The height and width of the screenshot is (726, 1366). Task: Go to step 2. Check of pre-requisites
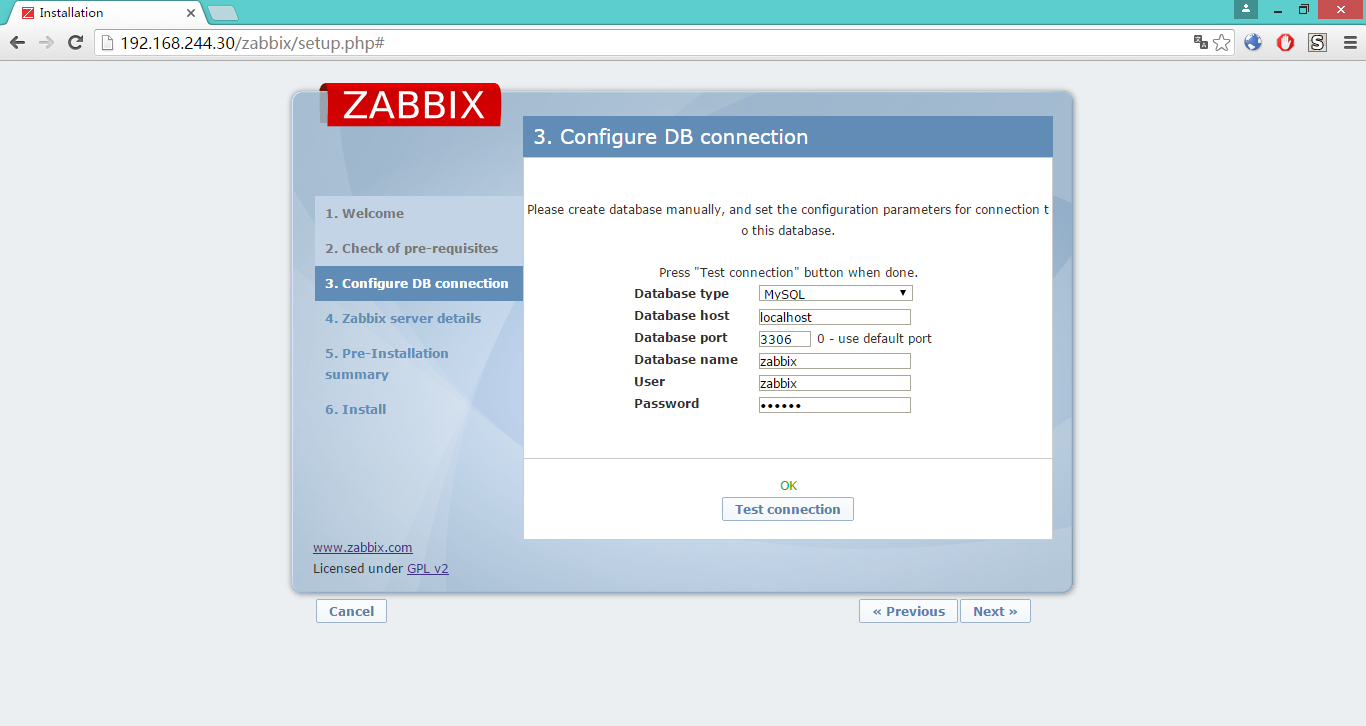point(411,248)
